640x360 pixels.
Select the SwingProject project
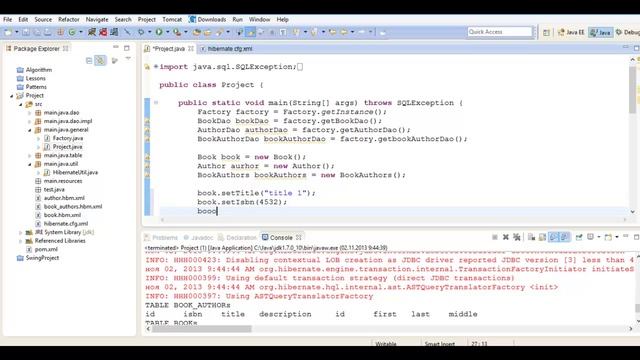(x=42, y=258)
